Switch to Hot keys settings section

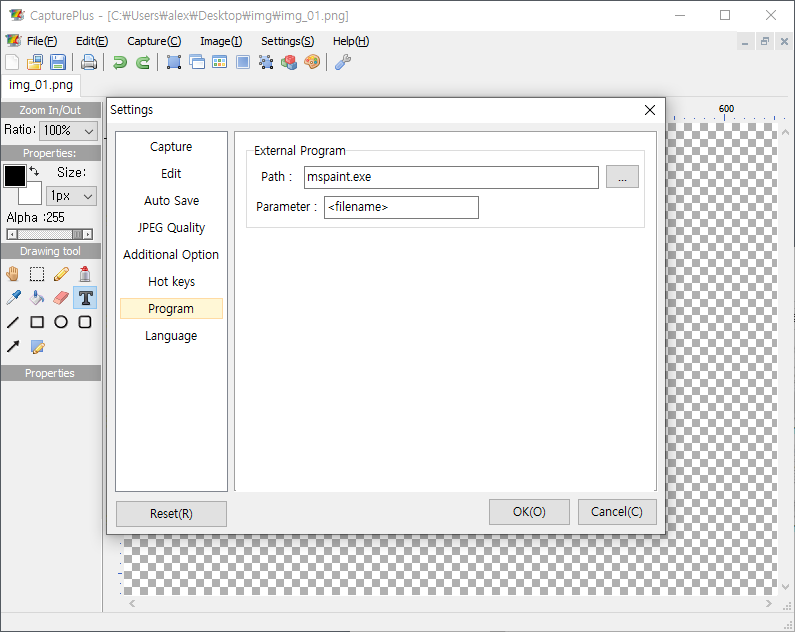171,282
